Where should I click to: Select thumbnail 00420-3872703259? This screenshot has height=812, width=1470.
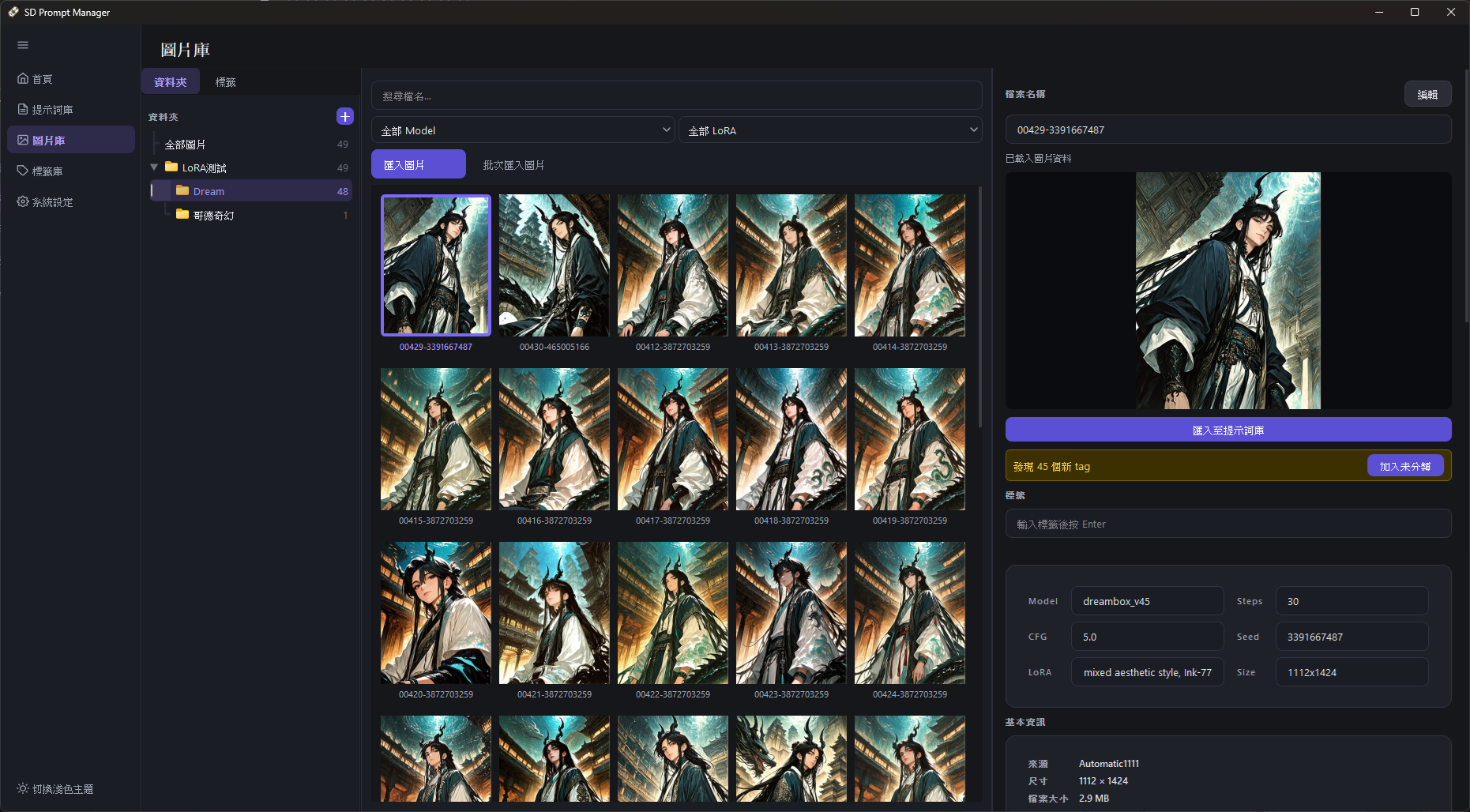(436, 613)
